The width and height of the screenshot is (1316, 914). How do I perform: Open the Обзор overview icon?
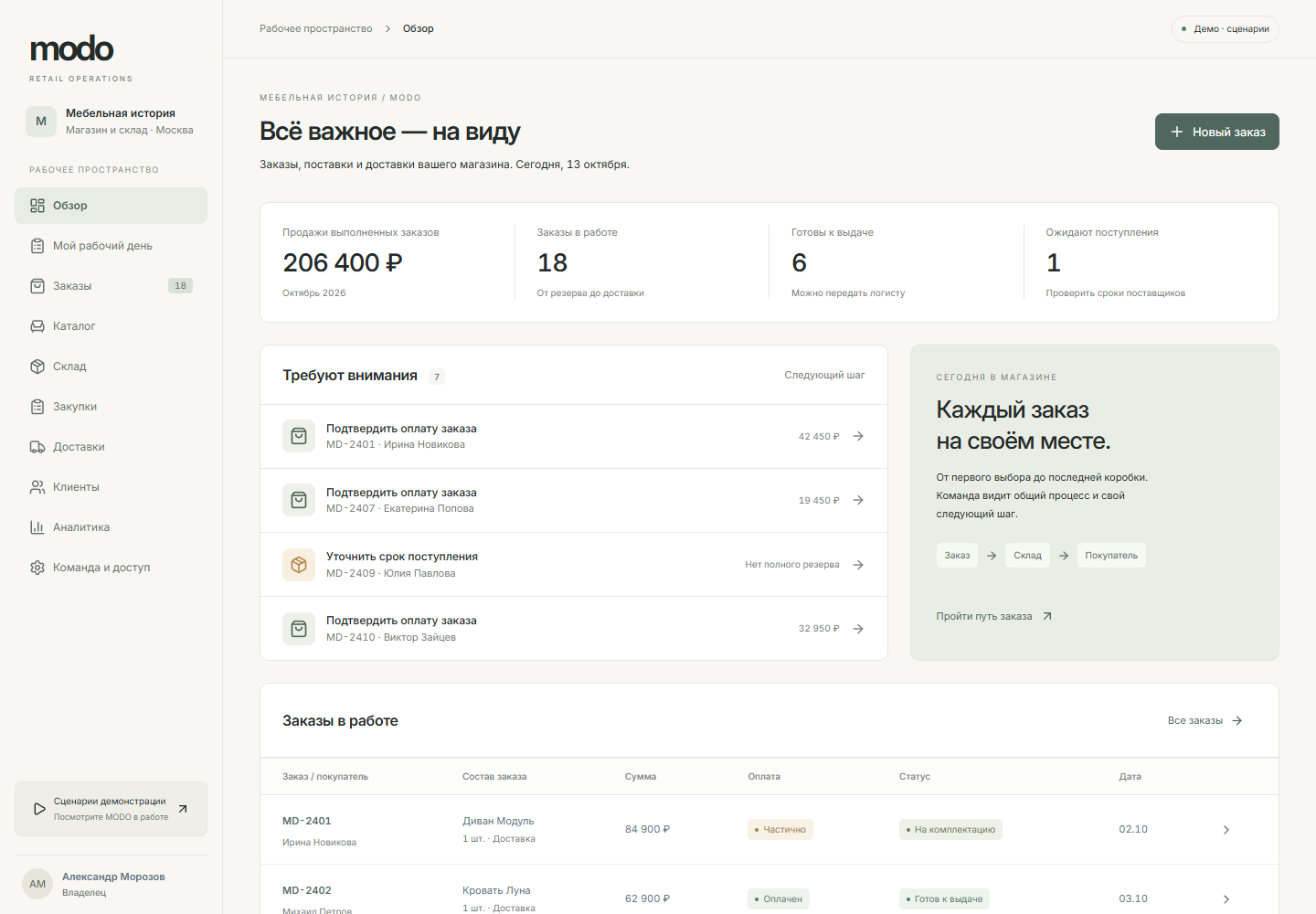pos(37,206)
